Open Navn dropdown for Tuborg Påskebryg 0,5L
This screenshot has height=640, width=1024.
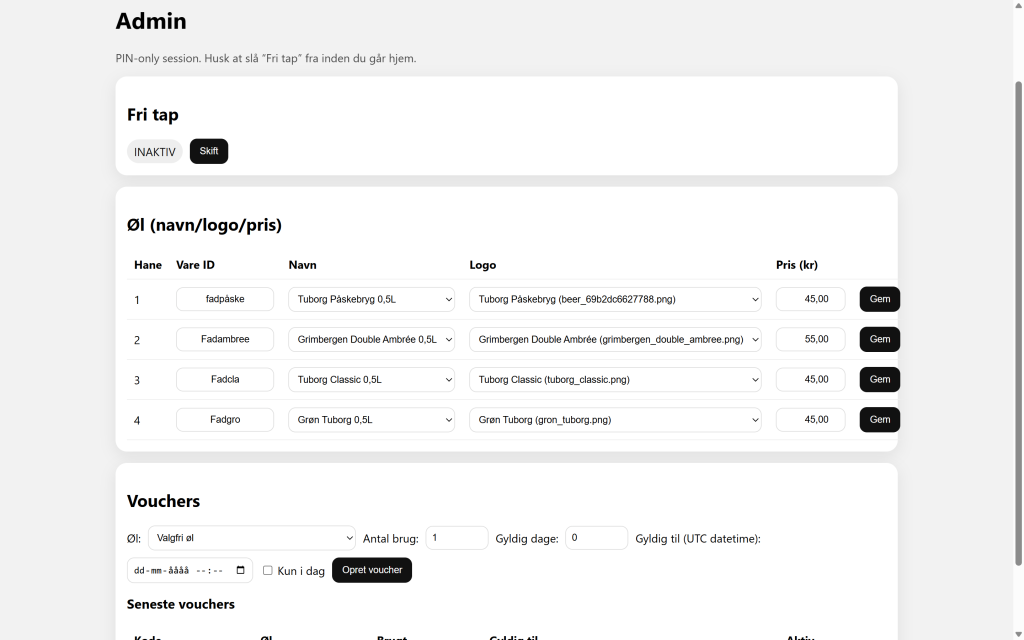[371, 299]
